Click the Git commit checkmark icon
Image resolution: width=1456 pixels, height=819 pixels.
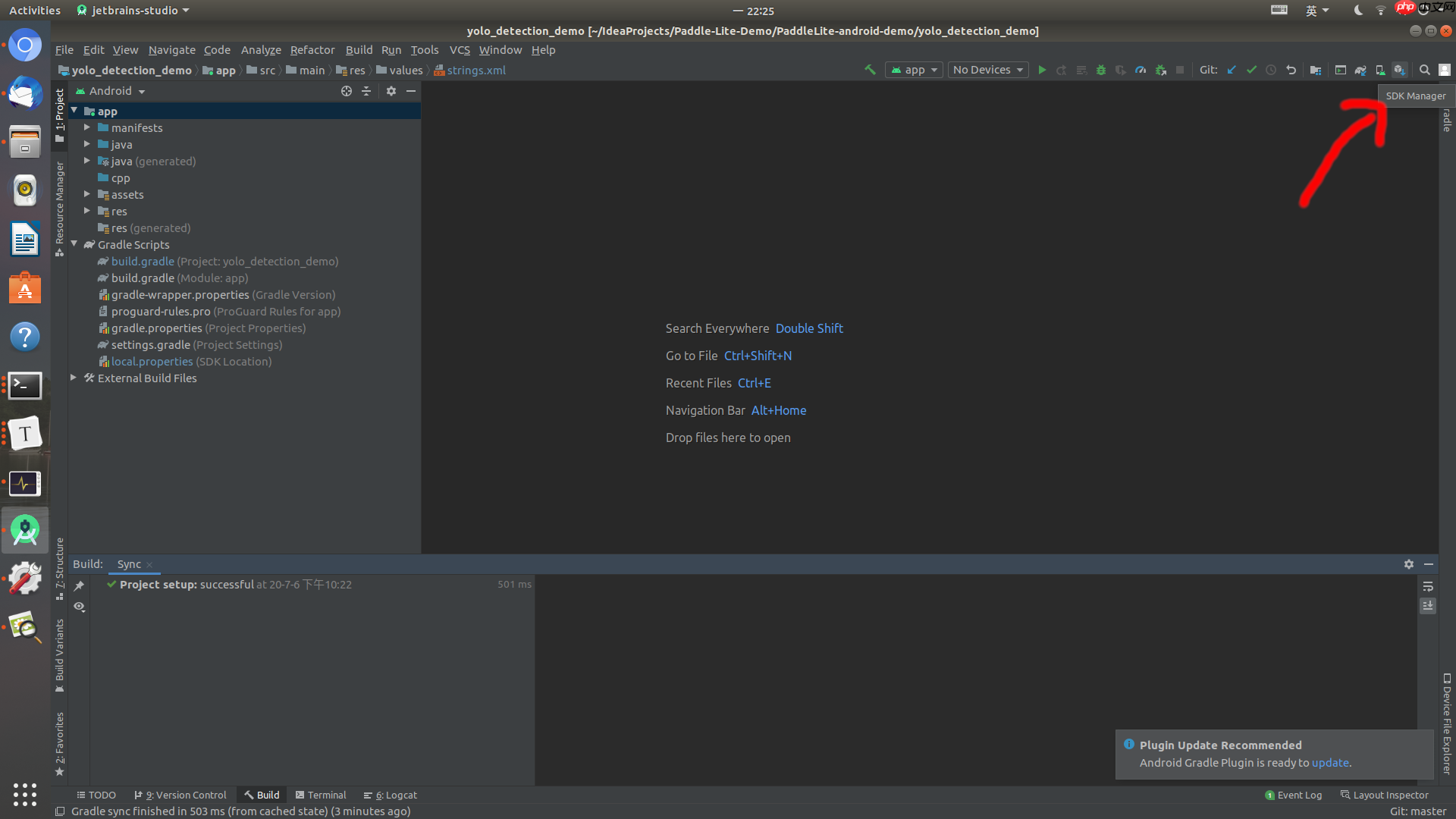(x=1251, y=70)
